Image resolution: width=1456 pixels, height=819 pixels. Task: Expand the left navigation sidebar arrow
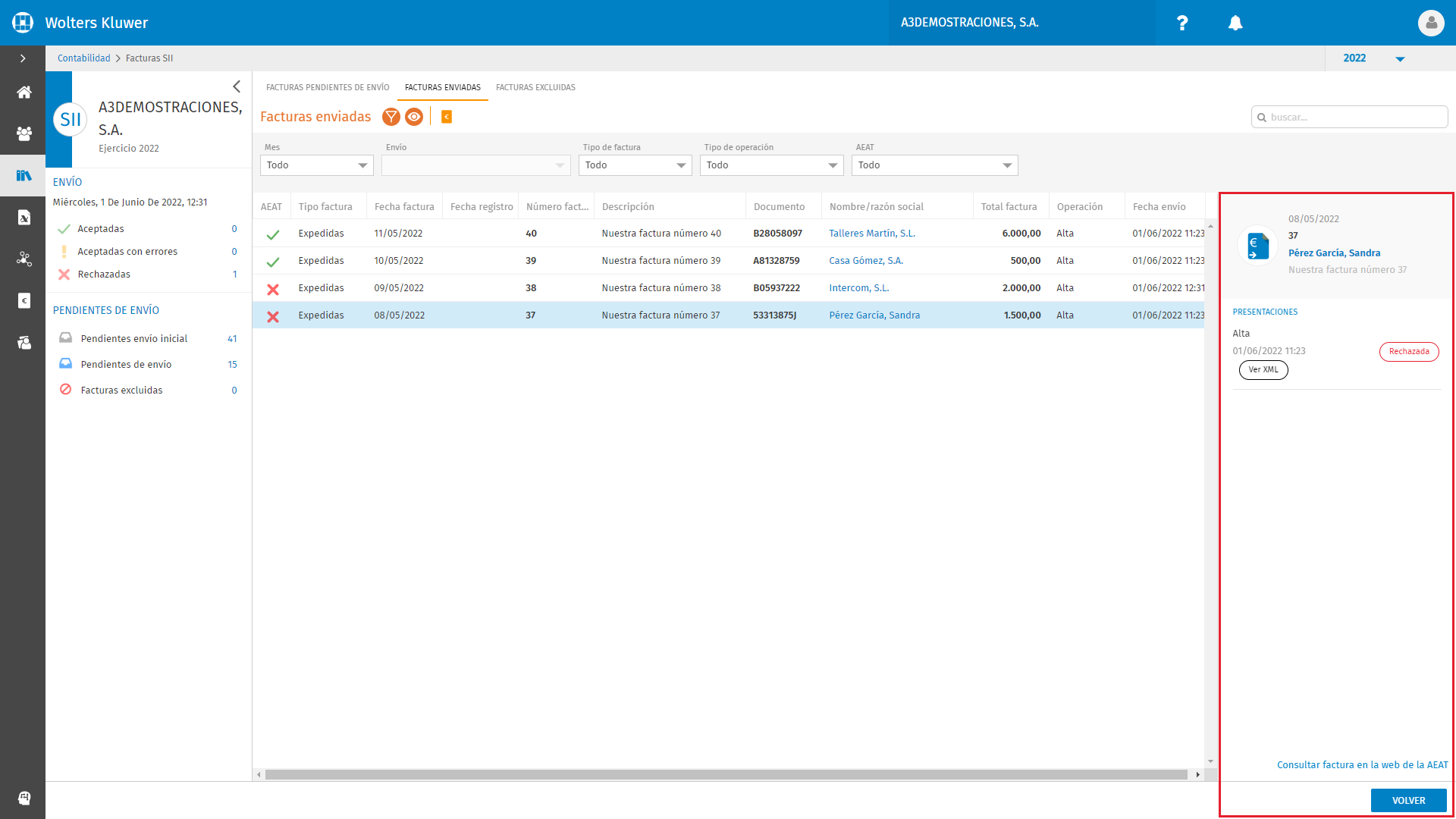23,58
